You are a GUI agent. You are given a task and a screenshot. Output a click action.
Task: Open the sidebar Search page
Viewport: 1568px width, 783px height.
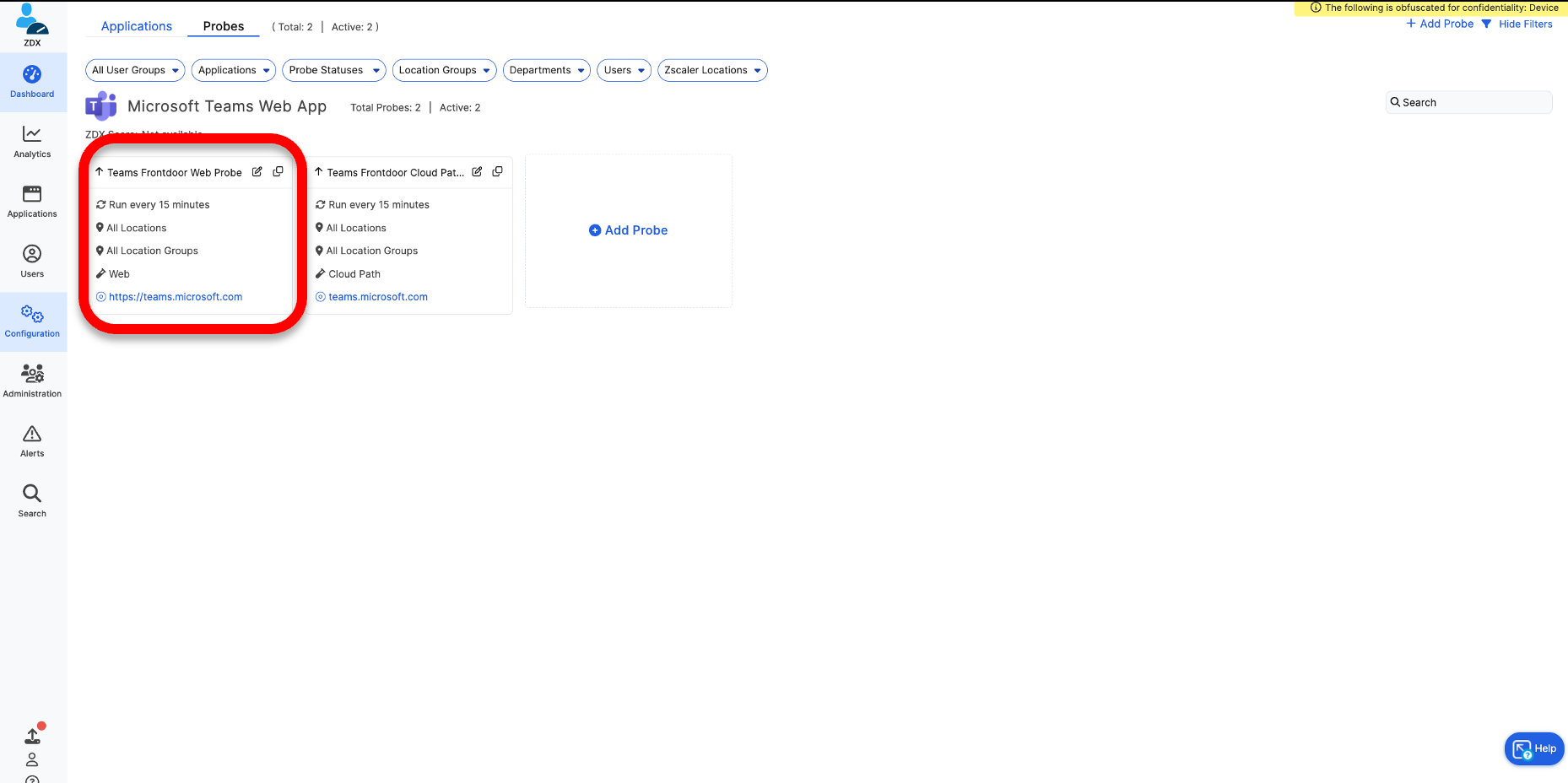(32, 502)
